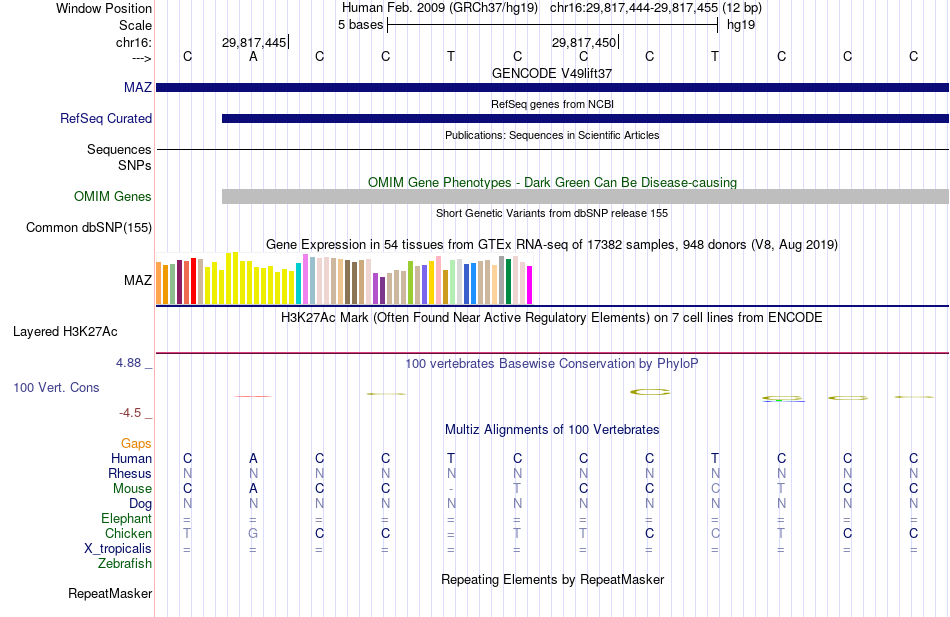The image size is (950, 617).
Task: Click position marker 29,817,450 on ruler
Action: [583, 42]
